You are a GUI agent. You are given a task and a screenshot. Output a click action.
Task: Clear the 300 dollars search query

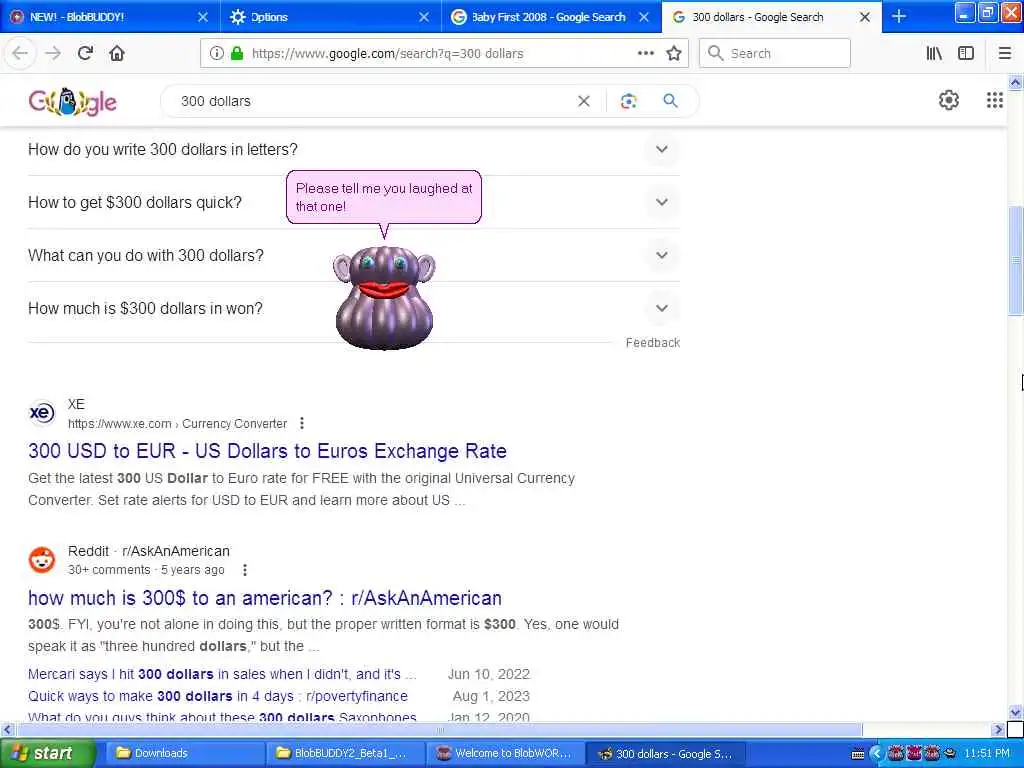click(584, 101)
